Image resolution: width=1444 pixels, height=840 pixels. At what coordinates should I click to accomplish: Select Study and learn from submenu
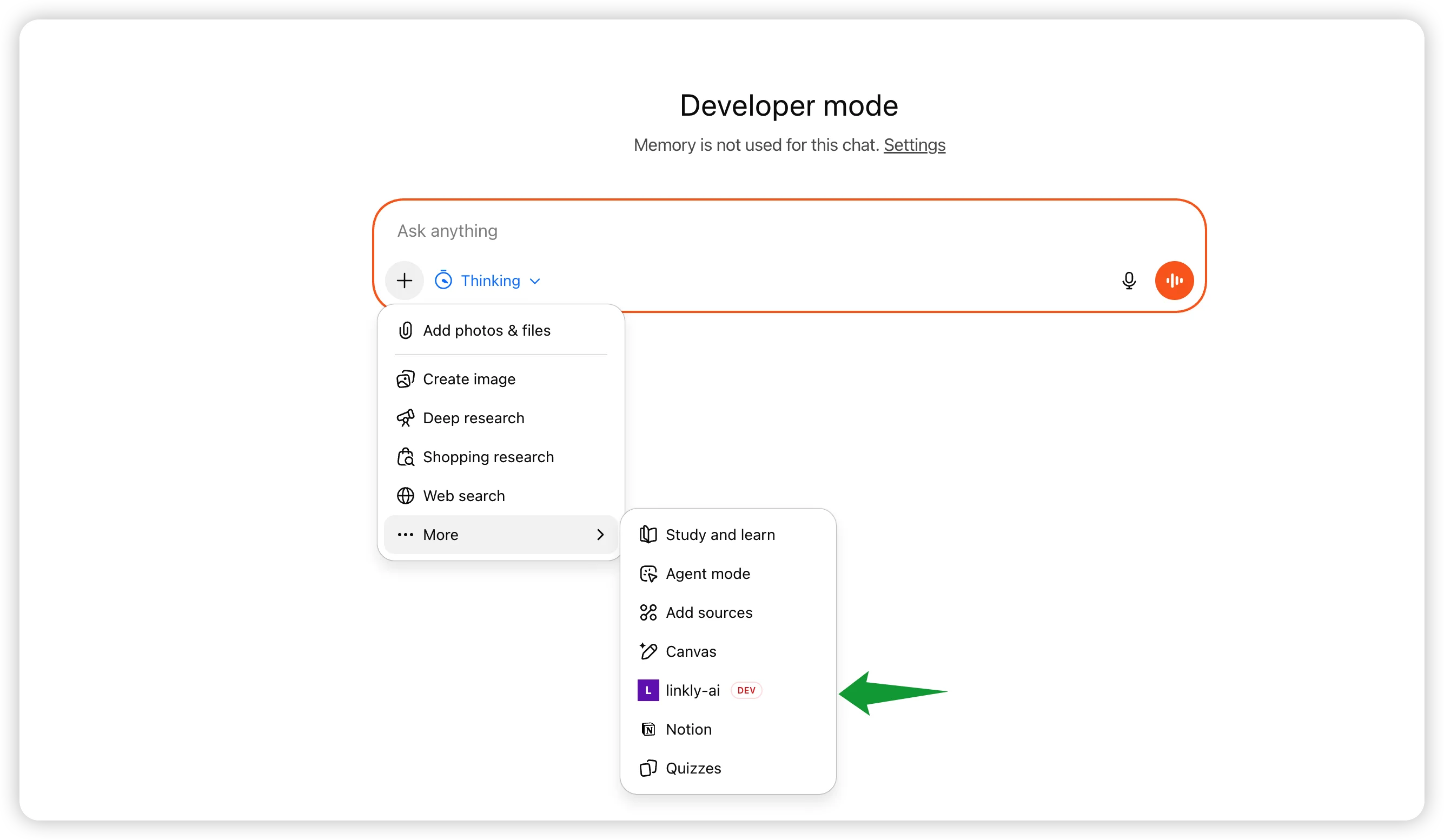[720, 534]
